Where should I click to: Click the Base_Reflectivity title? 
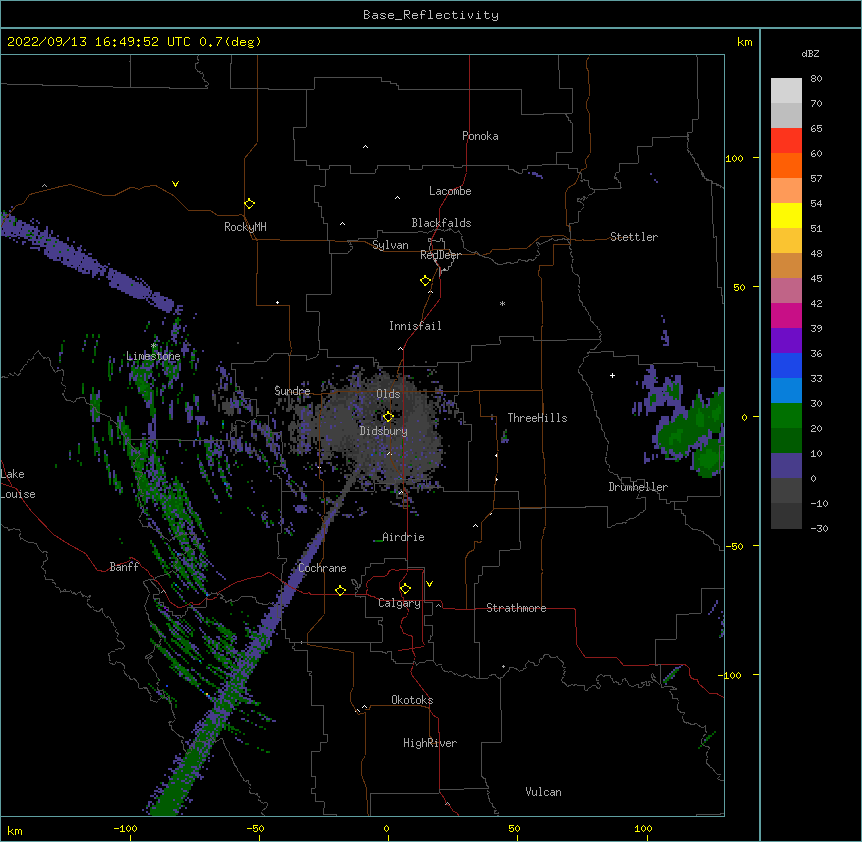[431, 15]
